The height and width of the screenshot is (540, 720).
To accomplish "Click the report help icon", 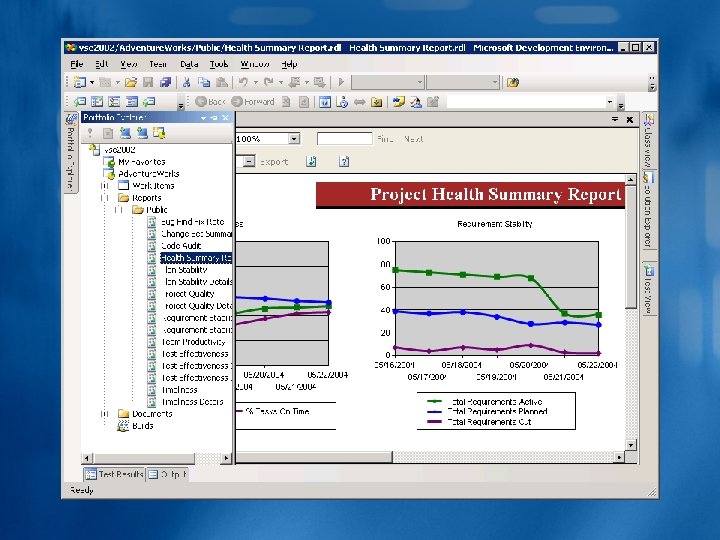I will click(344, 162).
